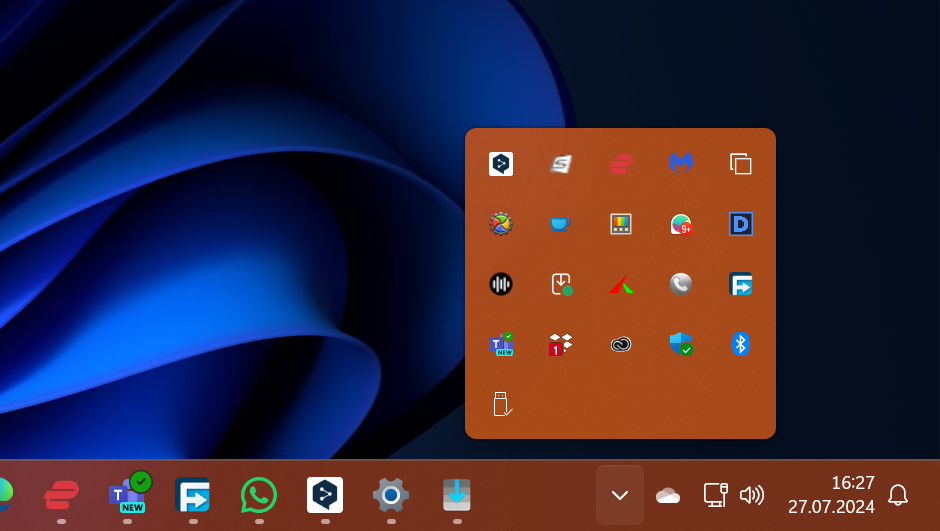This screenshot has height=531, width=940.
Task: Click the blue coffee cup tray icon
Action: click(561, 224)
